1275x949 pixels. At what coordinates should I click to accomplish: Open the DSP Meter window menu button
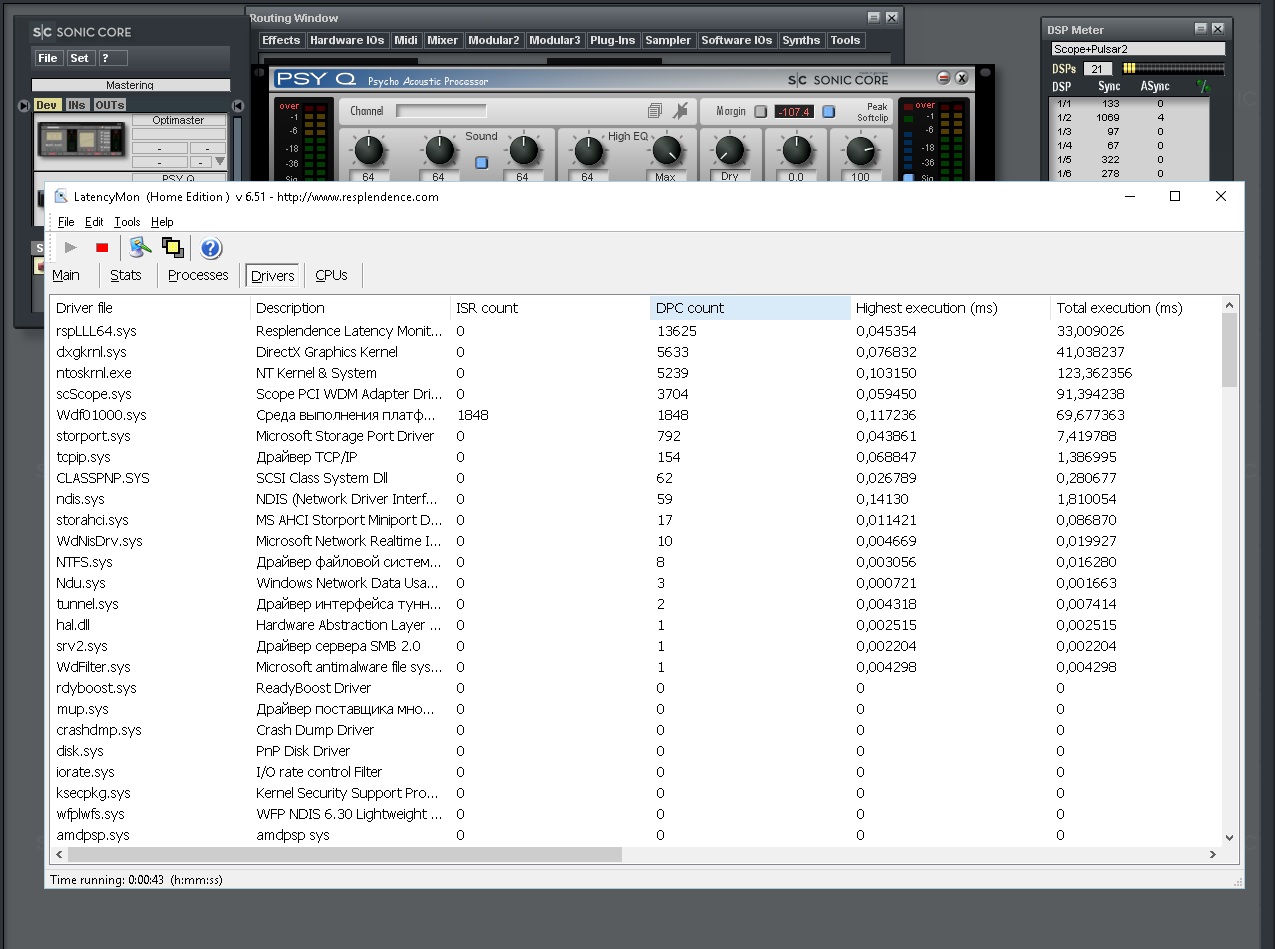pyautogui.click(x=1200, y=30)
